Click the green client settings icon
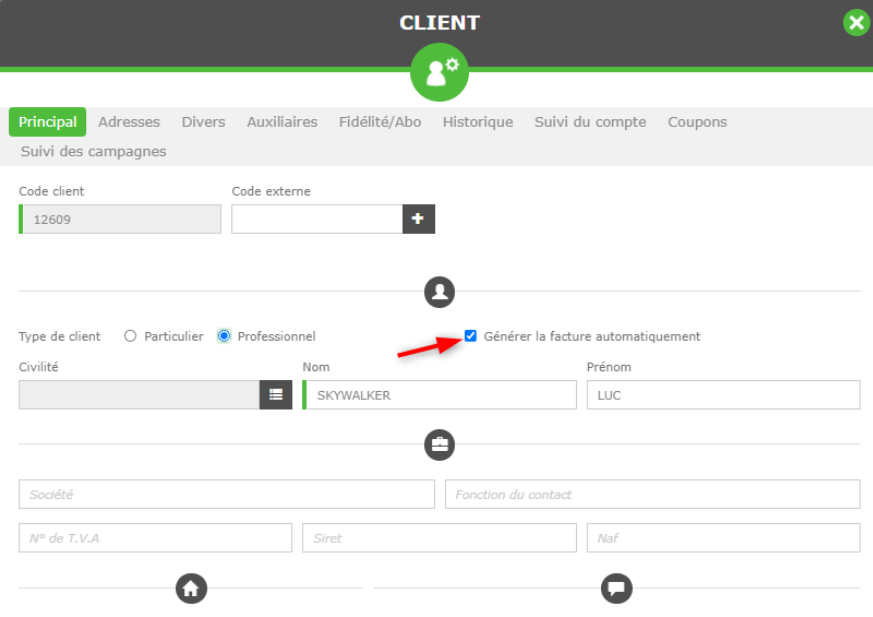Screen dimensions: 873x617 (x=439, y=73)
